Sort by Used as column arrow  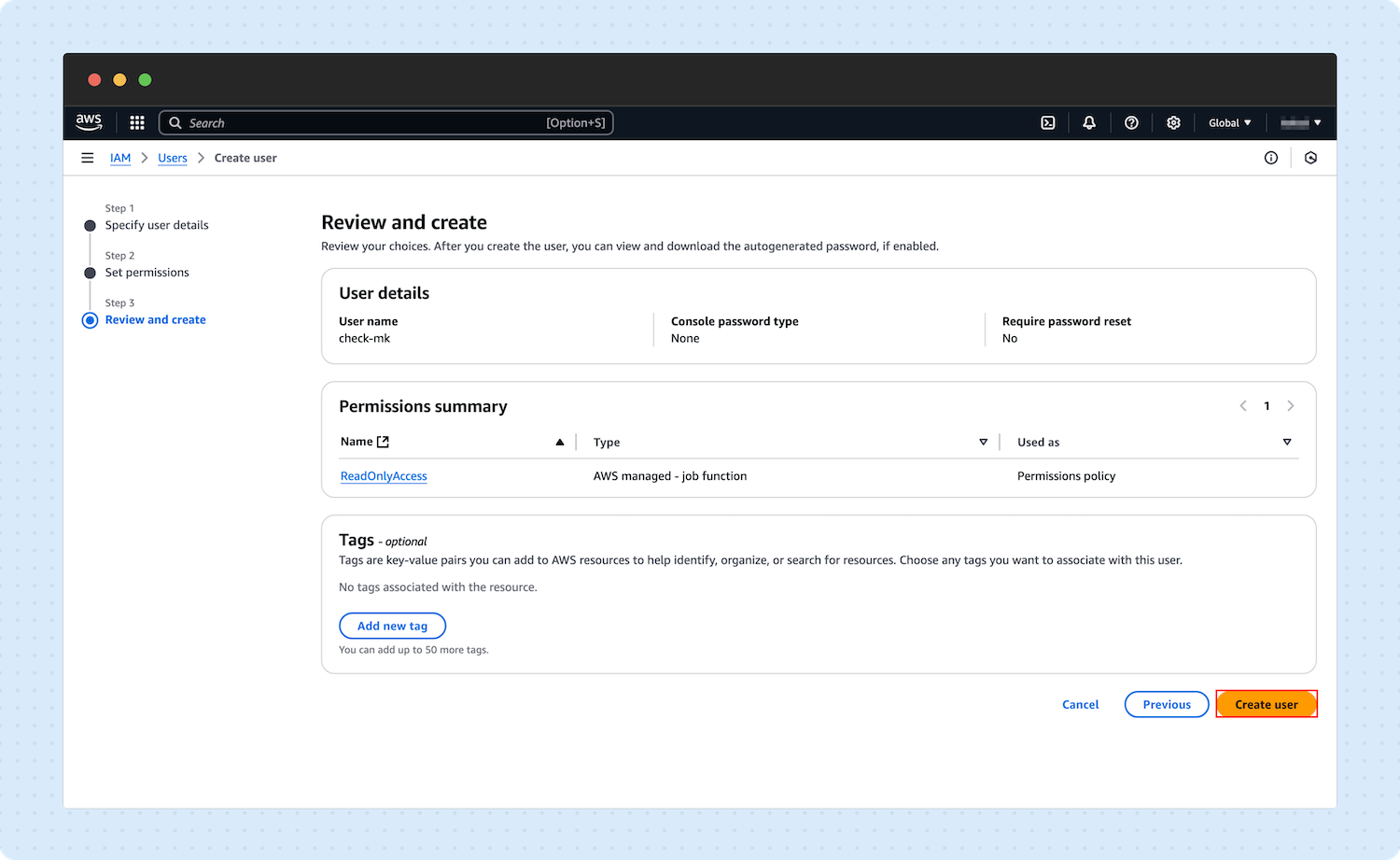(1287, 442)
